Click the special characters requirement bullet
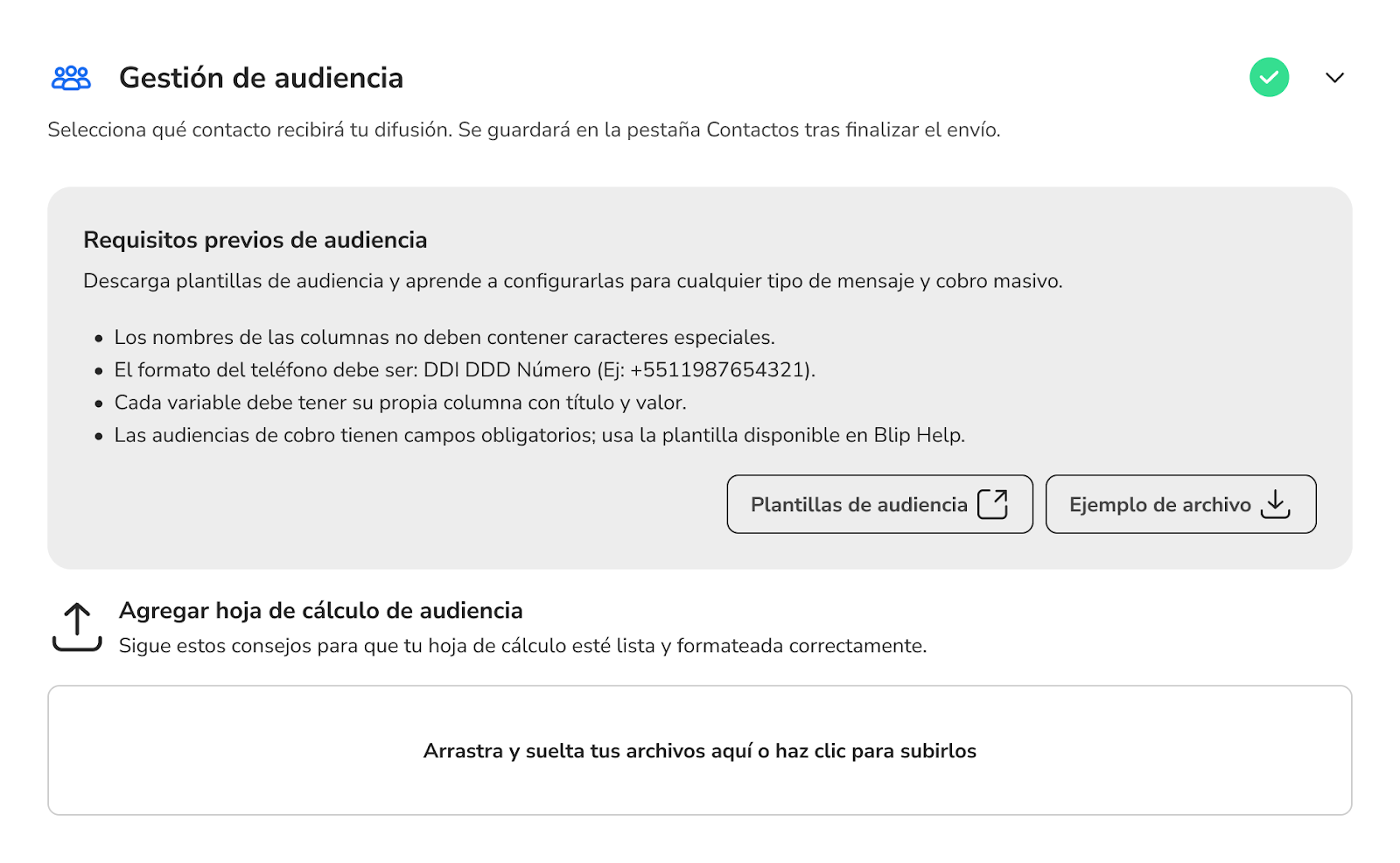The width and height of the screenshot is (1400, 863). point(444,338)
